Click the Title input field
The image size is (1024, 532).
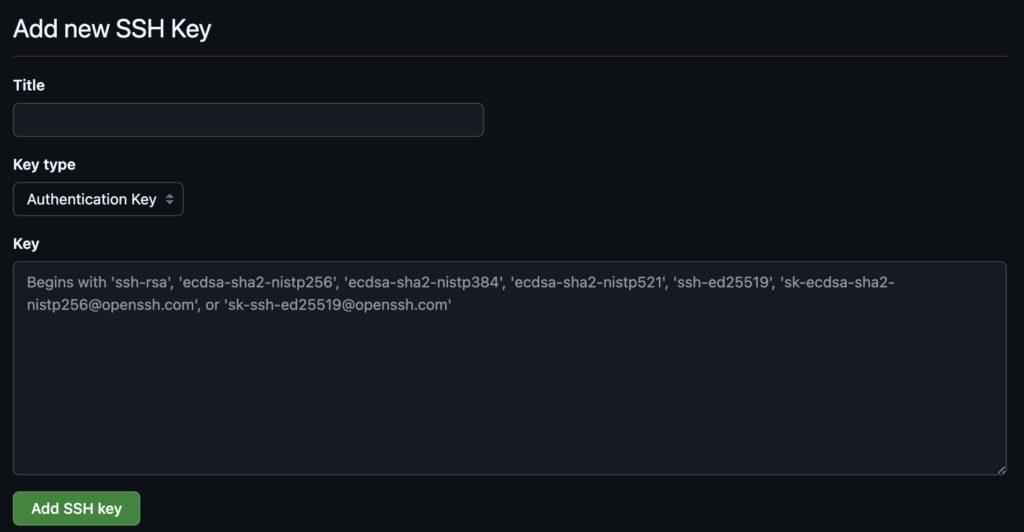point(248,120)
